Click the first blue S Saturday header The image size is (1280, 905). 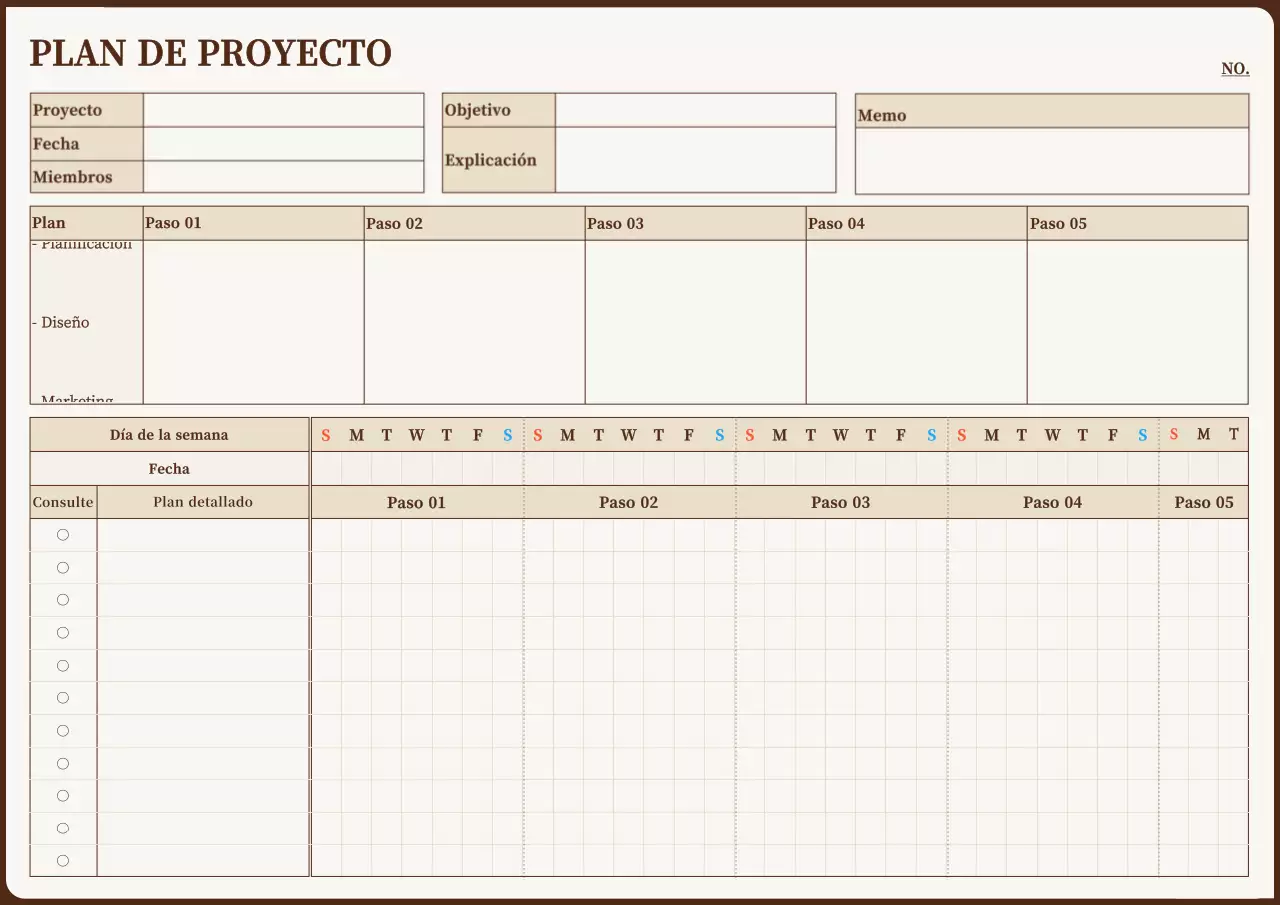click(507, 434)
